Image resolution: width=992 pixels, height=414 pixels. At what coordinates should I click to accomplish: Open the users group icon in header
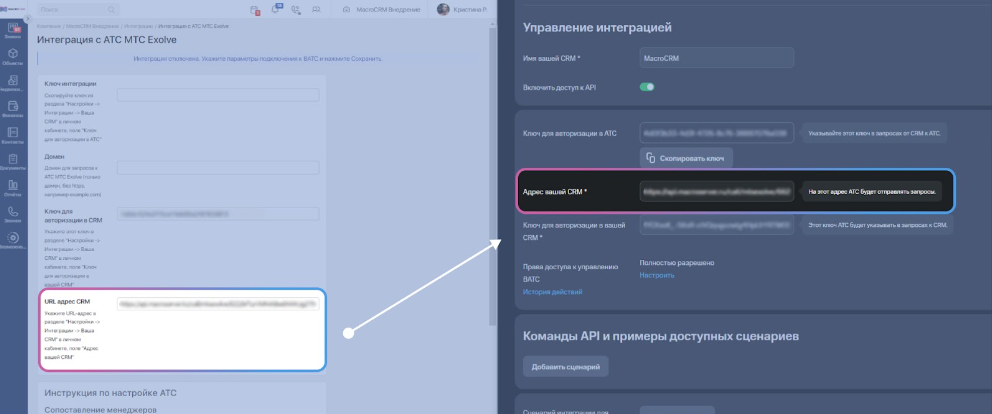[x=318, y=9]
